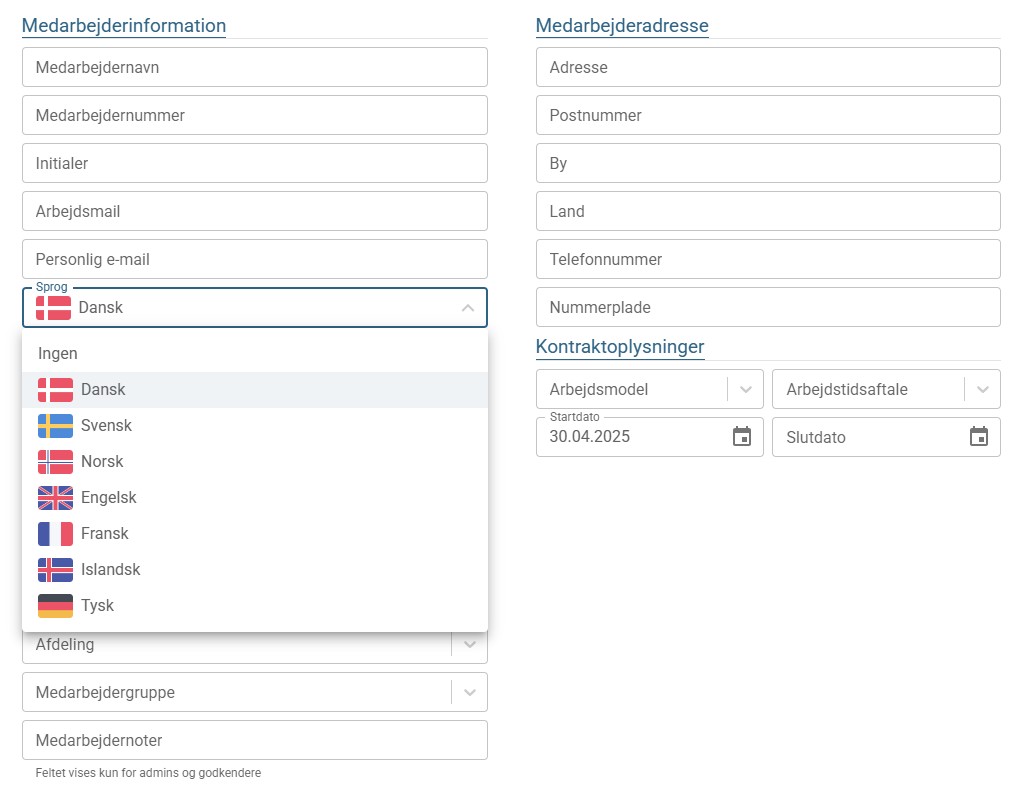The width and height of the screenshot is (1009, 789).
Task: Expand the Arbejdstidsaftale dropdown
Action: 982,389
